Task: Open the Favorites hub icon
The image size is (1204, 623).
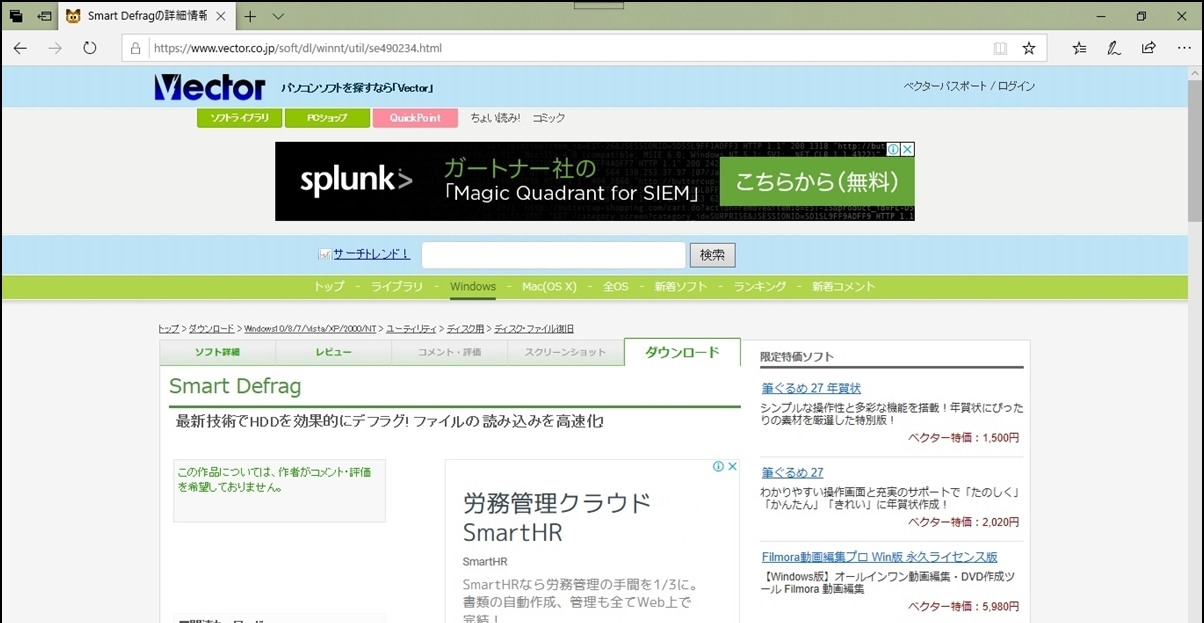Action: 1080,48
